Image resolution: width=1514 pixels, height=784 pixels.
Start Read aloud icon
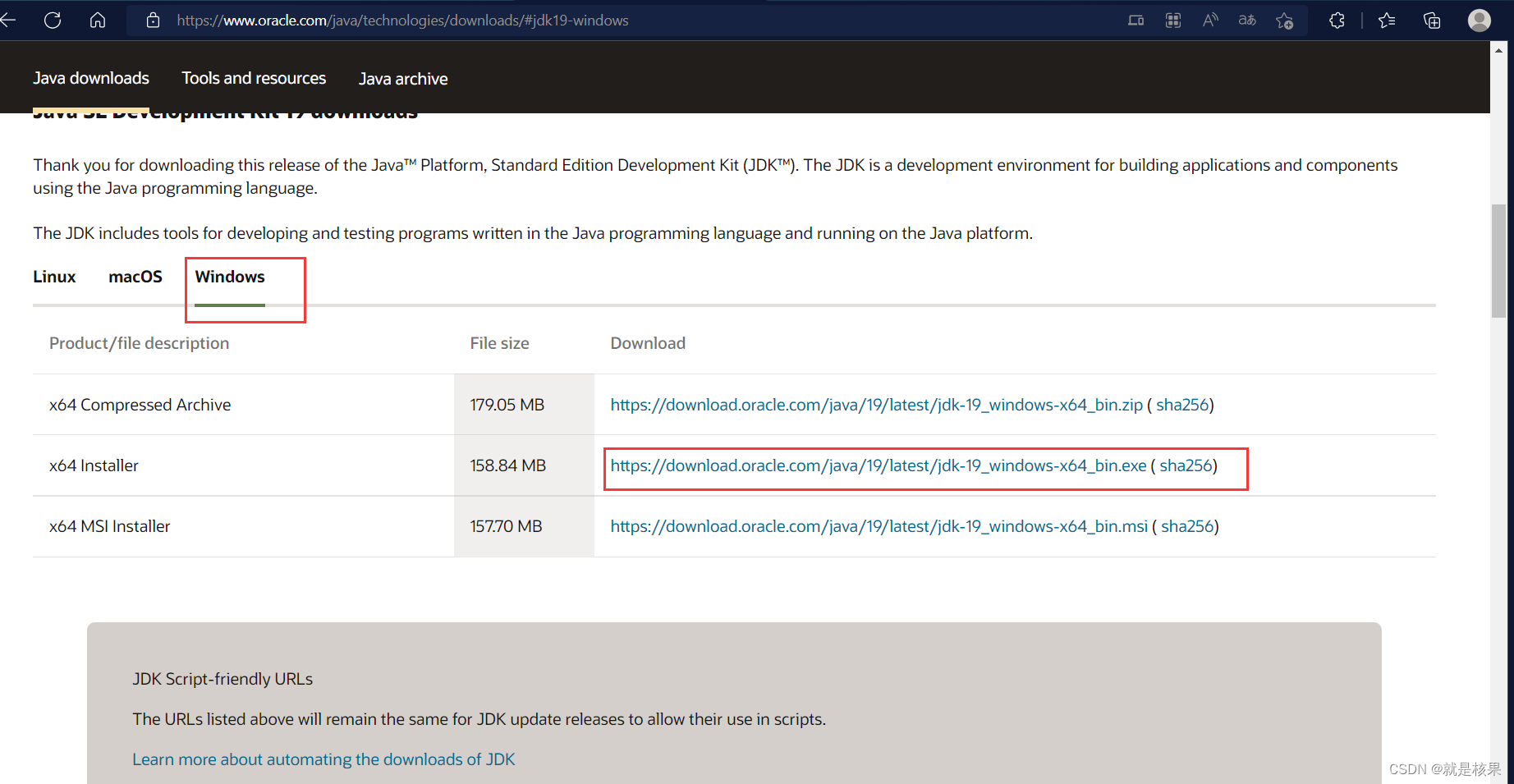click(x=1210, y=21)
